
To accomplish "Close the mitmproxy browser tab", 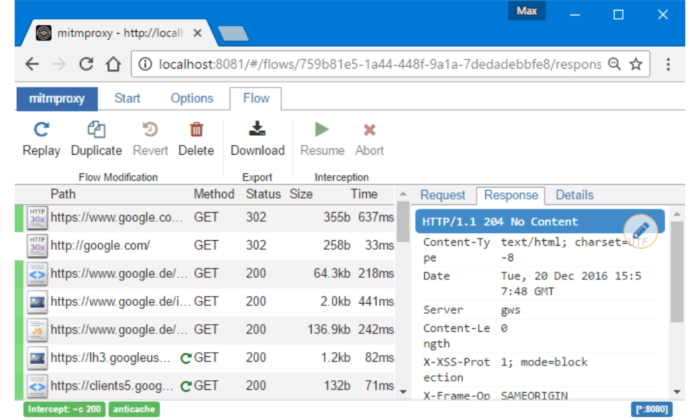I will pyautogui.click(x=198, y=33).
